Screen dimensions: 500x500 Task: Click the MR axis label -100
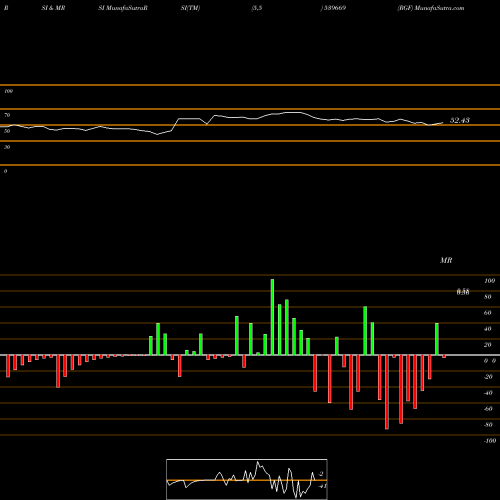490,441
